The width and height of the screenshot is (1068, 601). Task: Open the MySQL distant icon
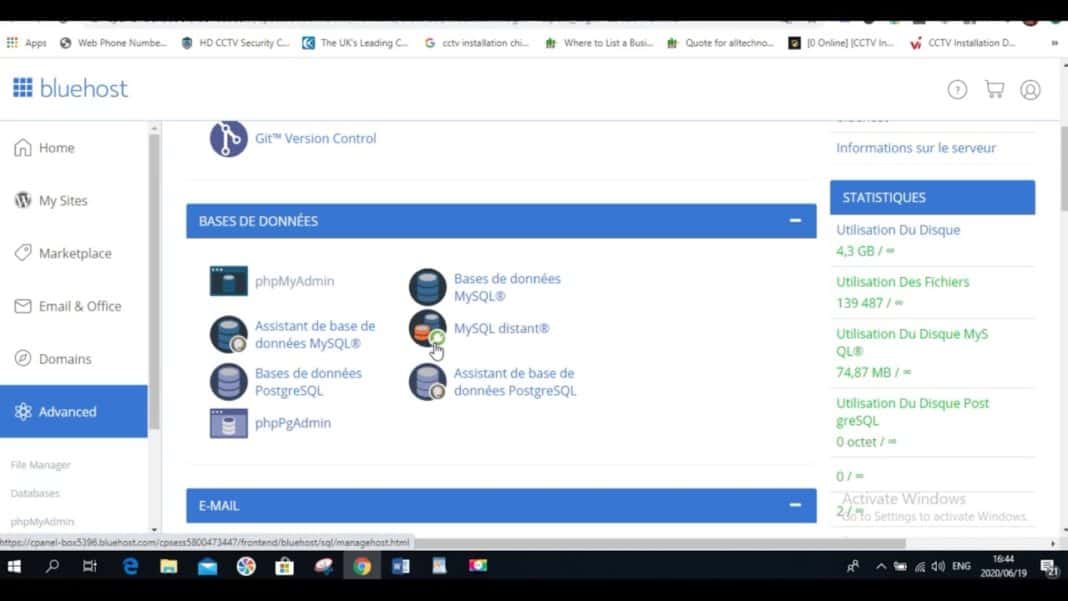tap(427, 328)
